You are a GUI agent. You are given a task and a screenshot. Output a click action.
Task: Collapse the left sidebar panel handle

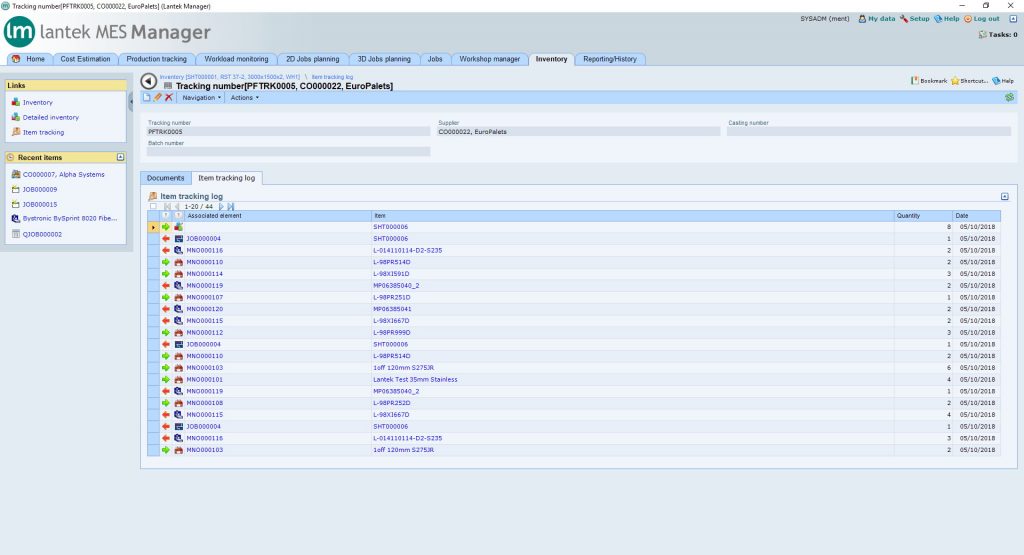131,101
